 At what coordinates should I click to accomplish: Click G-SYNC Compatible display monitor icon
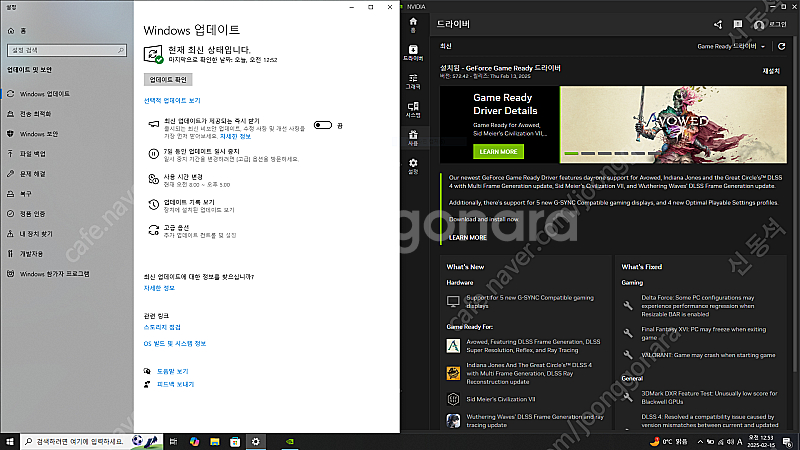453,302
